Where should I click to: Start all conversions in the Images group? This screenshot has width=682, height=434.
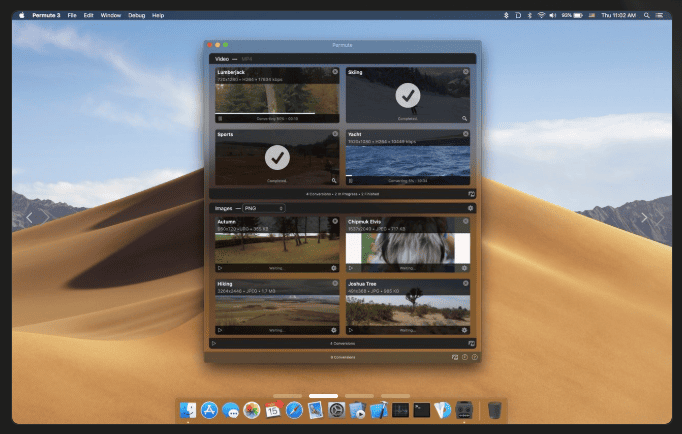point(214,344)
